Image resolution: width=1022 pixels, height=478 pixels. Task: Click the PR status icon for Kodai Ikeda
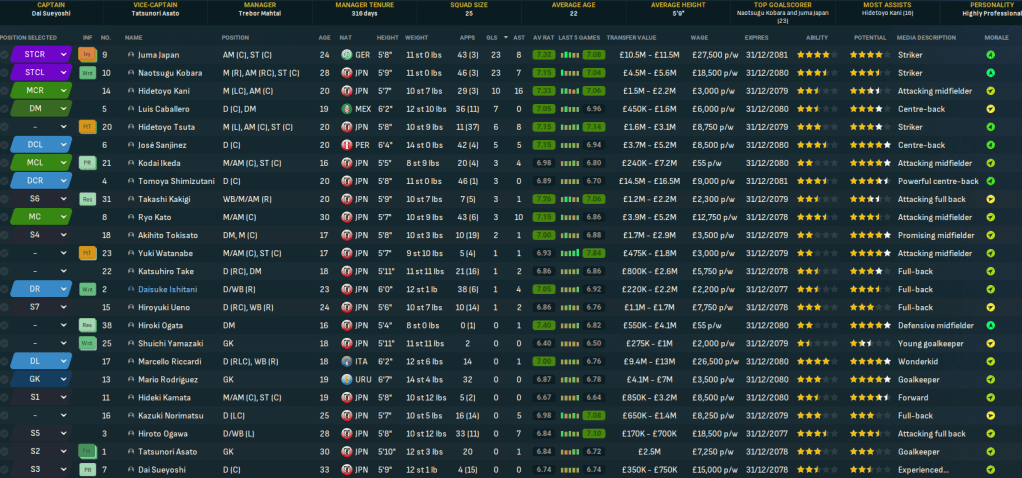(x=87, y=163)
